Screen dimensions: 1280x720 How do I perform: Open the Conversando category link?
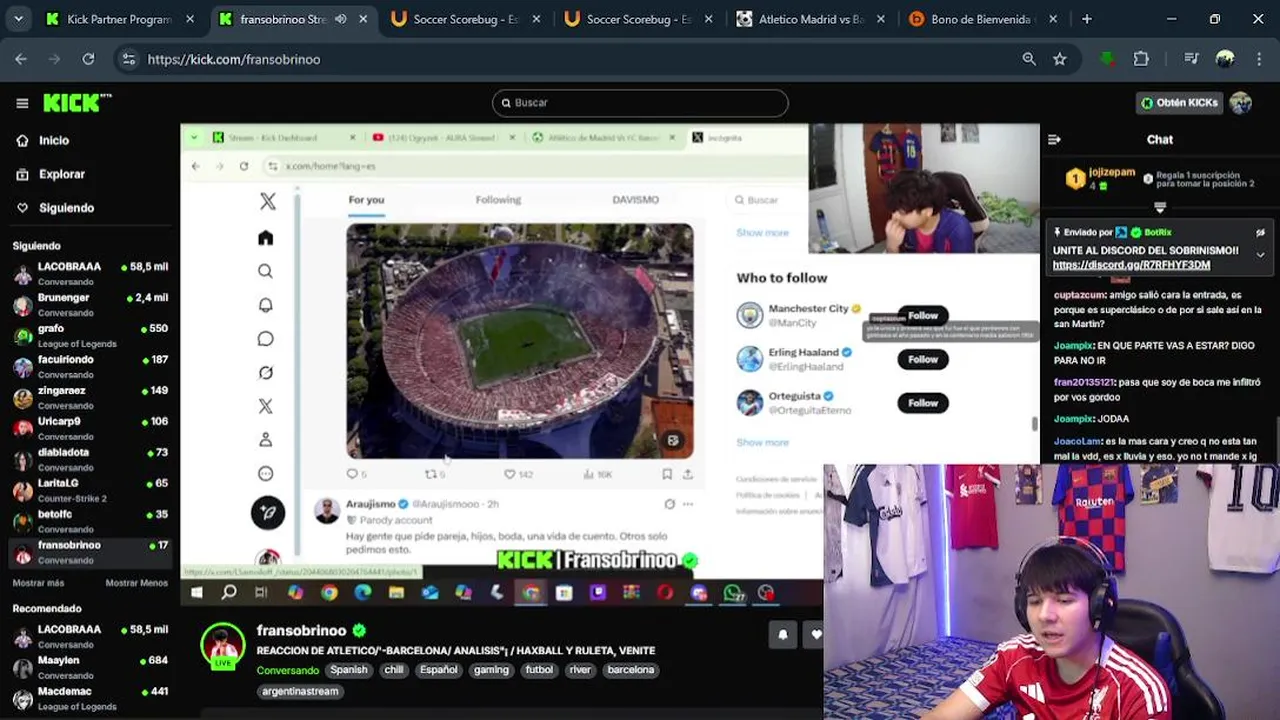click(x=287, y=670)
